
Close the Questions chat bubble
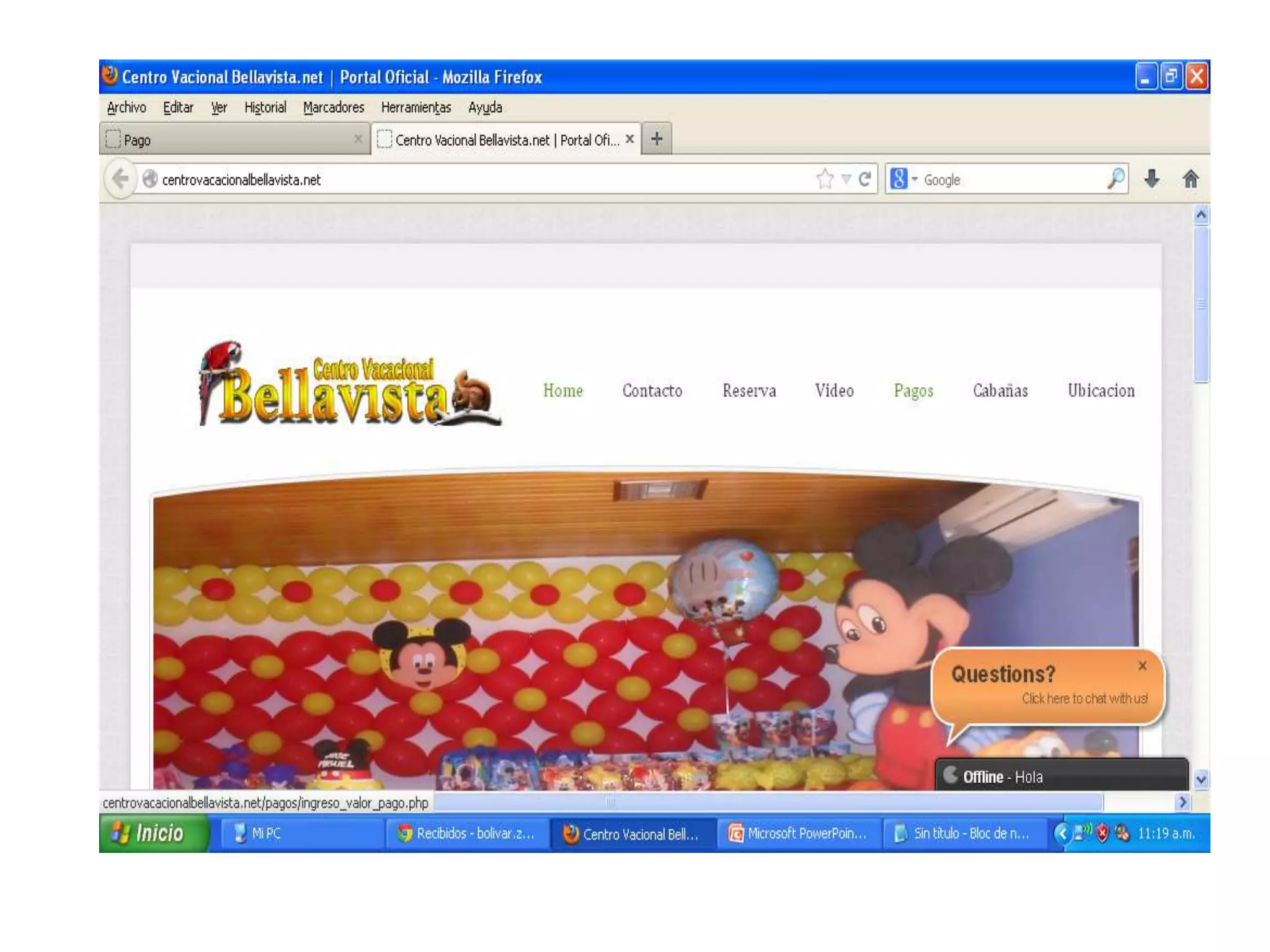[1142, 666]
